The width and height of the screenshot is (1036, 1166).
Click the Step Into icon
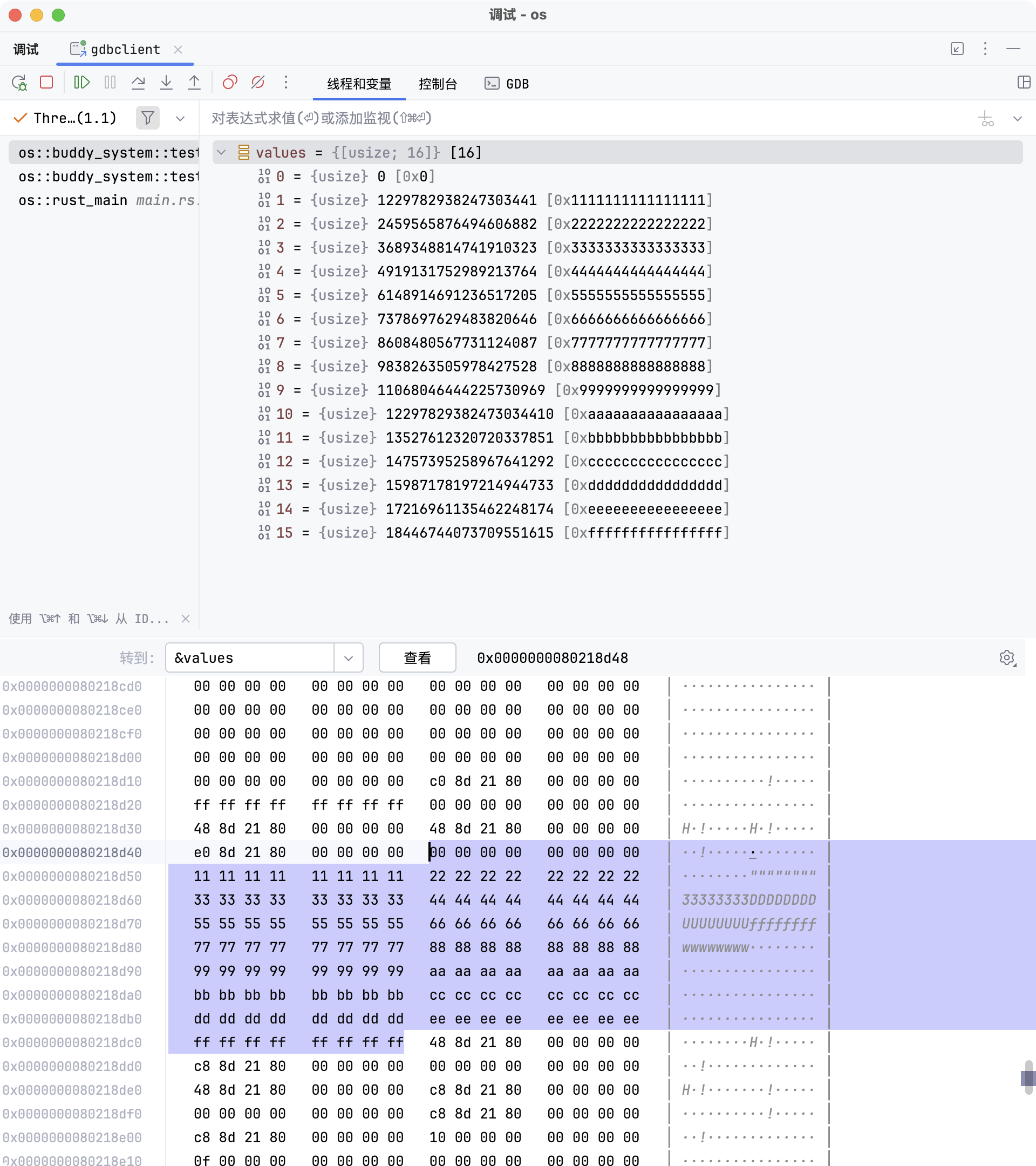click(x=166, y=83)
